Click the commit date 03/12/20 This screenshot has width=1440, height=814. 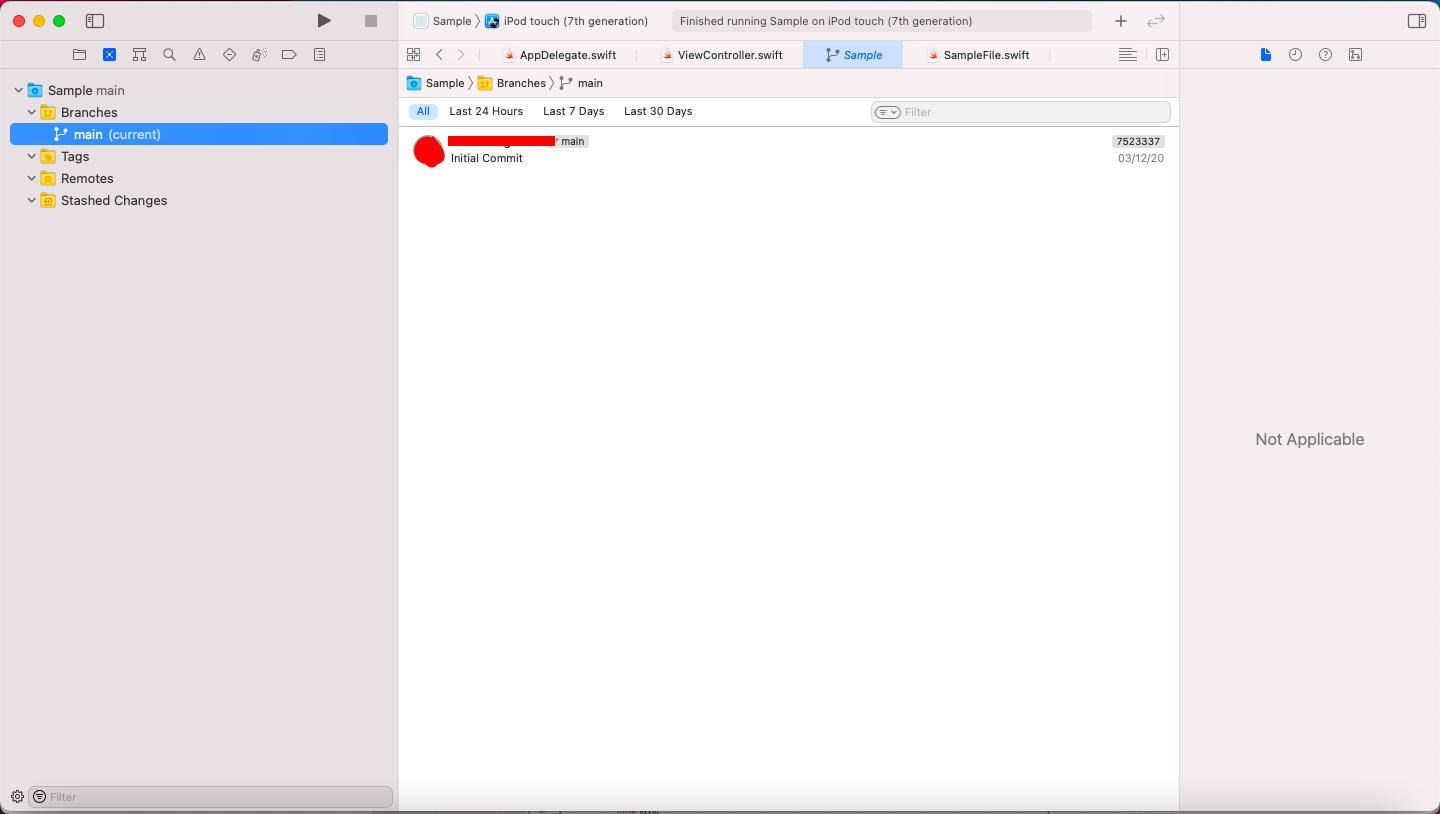tap(1141, 158)
